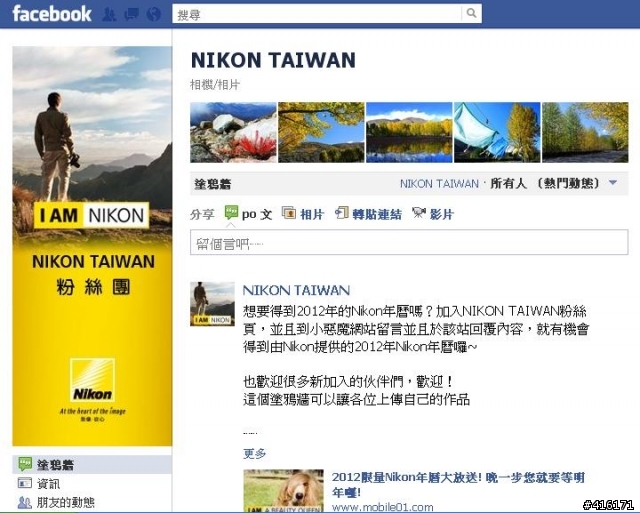Choose the 影片 video share option

tap(433, 213)
